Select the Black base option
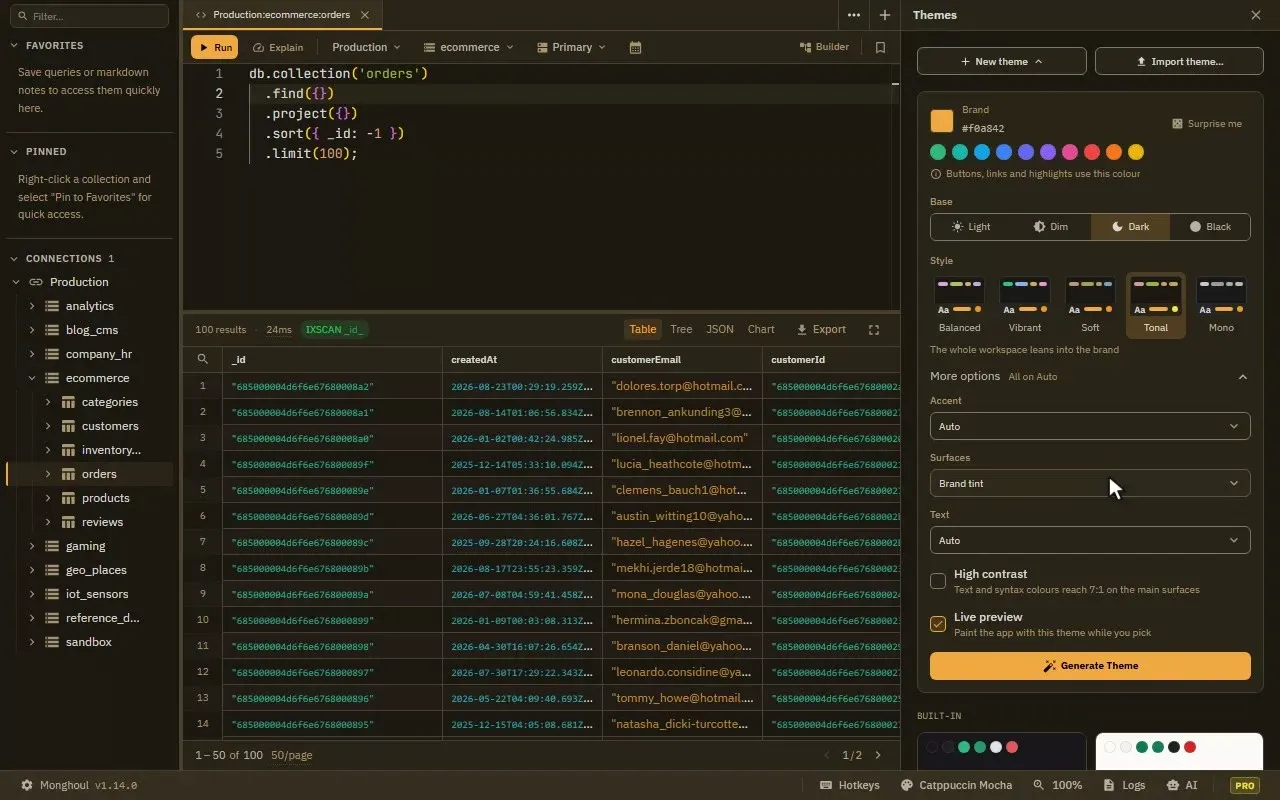 (1210, 227)
